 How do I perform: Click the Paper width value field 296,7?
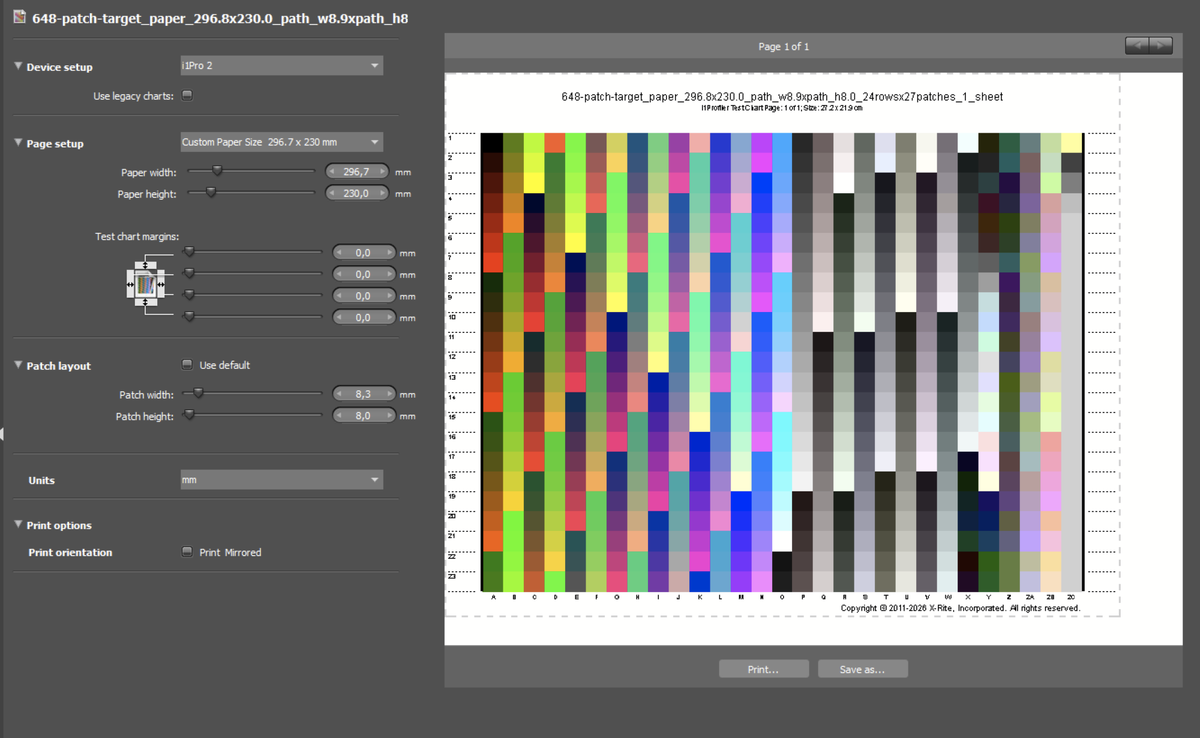pos(358,172)
